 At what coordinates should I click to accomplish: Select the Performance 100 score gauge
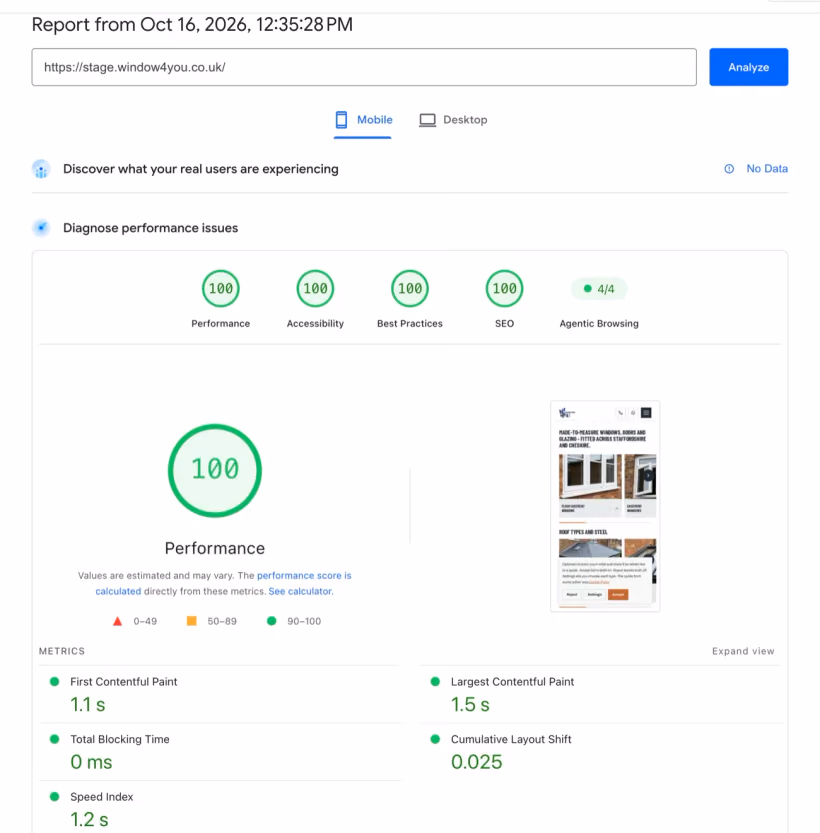[220, 288]
